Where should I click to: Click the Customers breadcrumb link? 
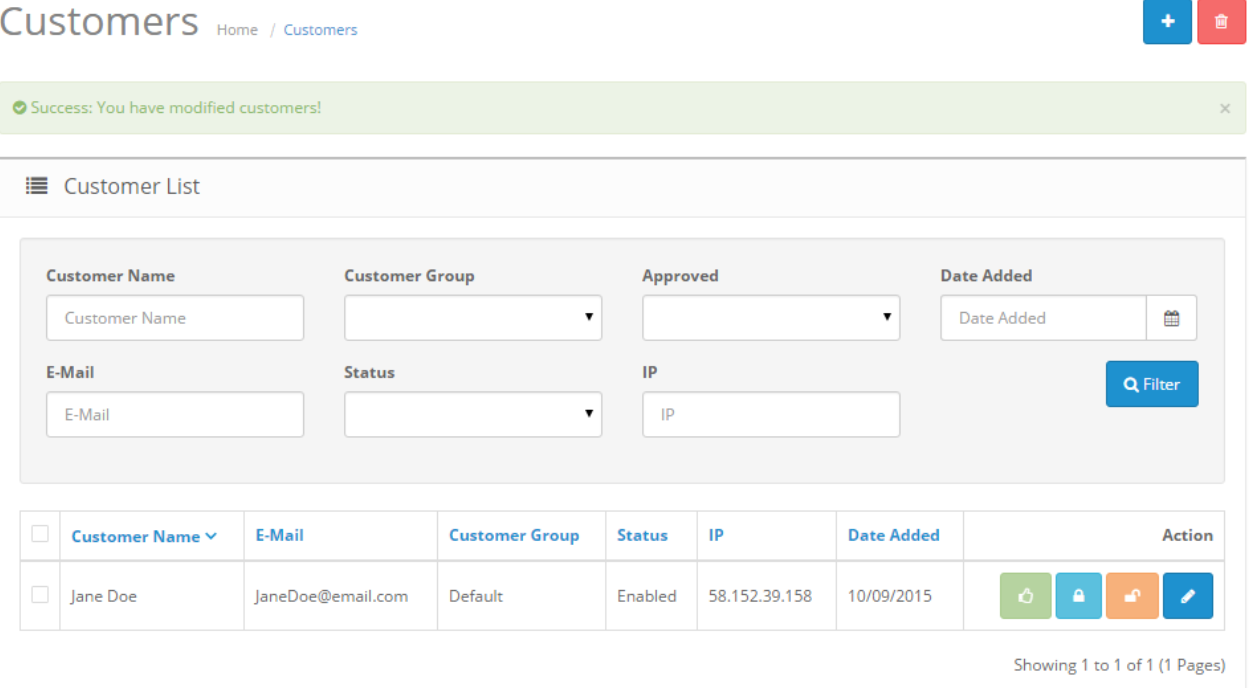point(320,30)
